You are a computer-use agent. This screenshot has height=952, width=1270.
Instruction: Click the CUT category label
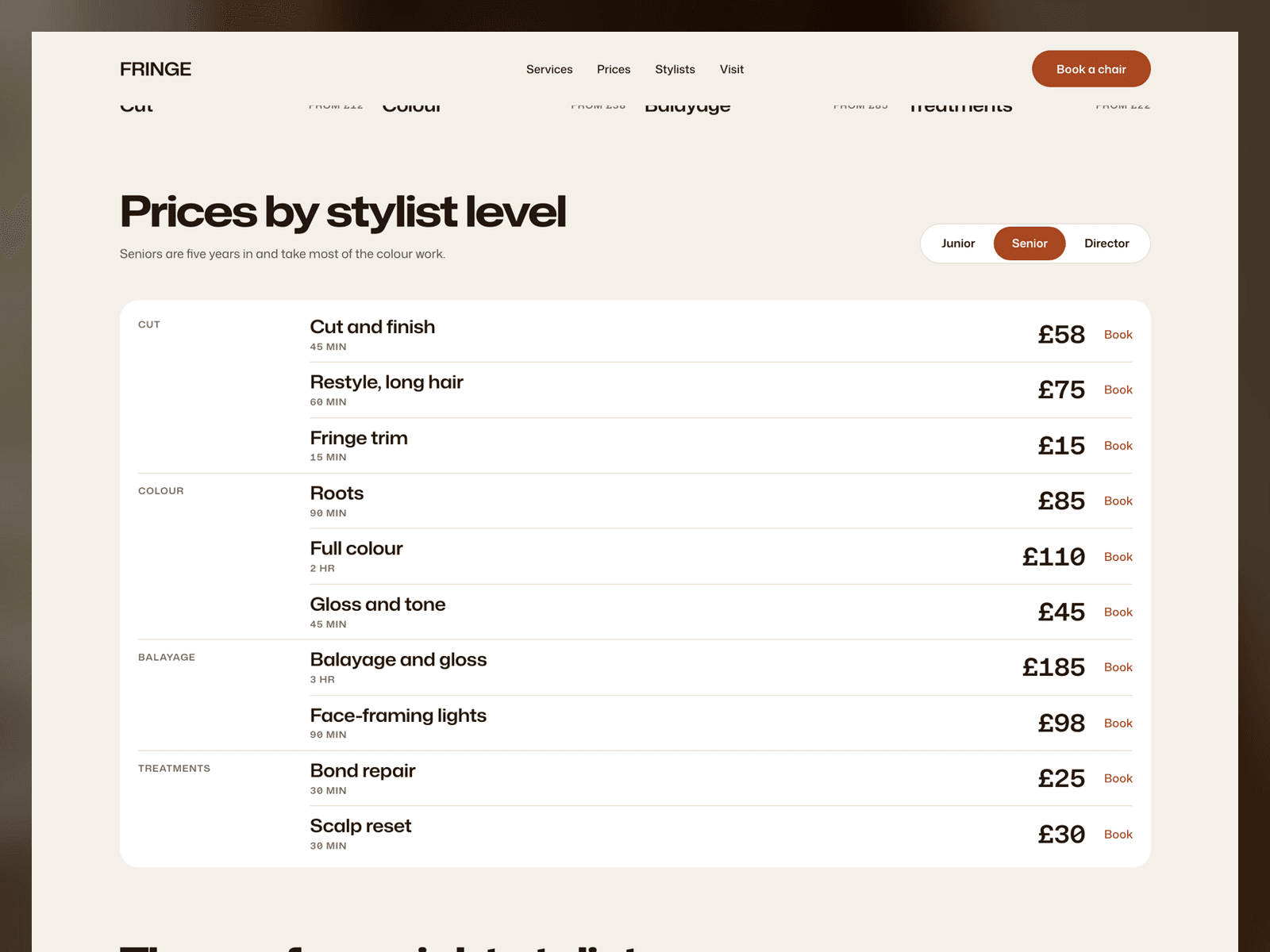pyautogui.click(x=149, y=324)
